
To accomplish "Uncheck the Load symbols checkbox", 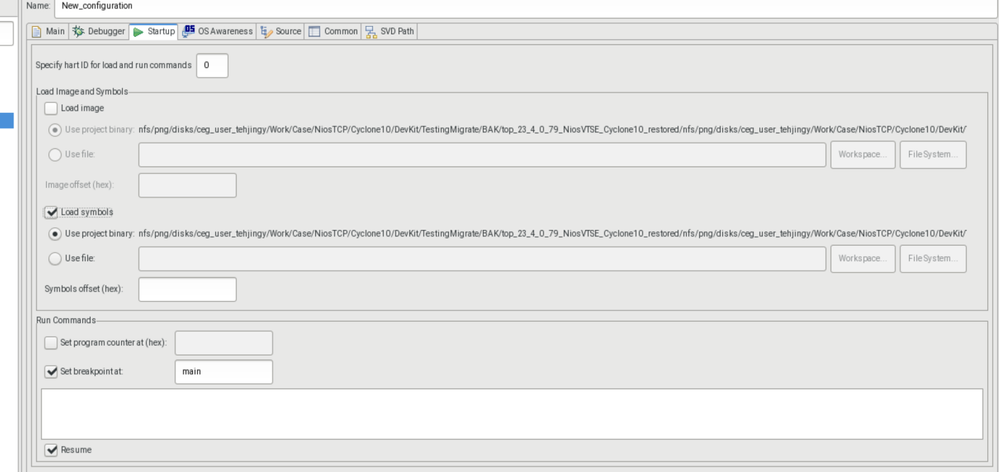I will 51,211.
